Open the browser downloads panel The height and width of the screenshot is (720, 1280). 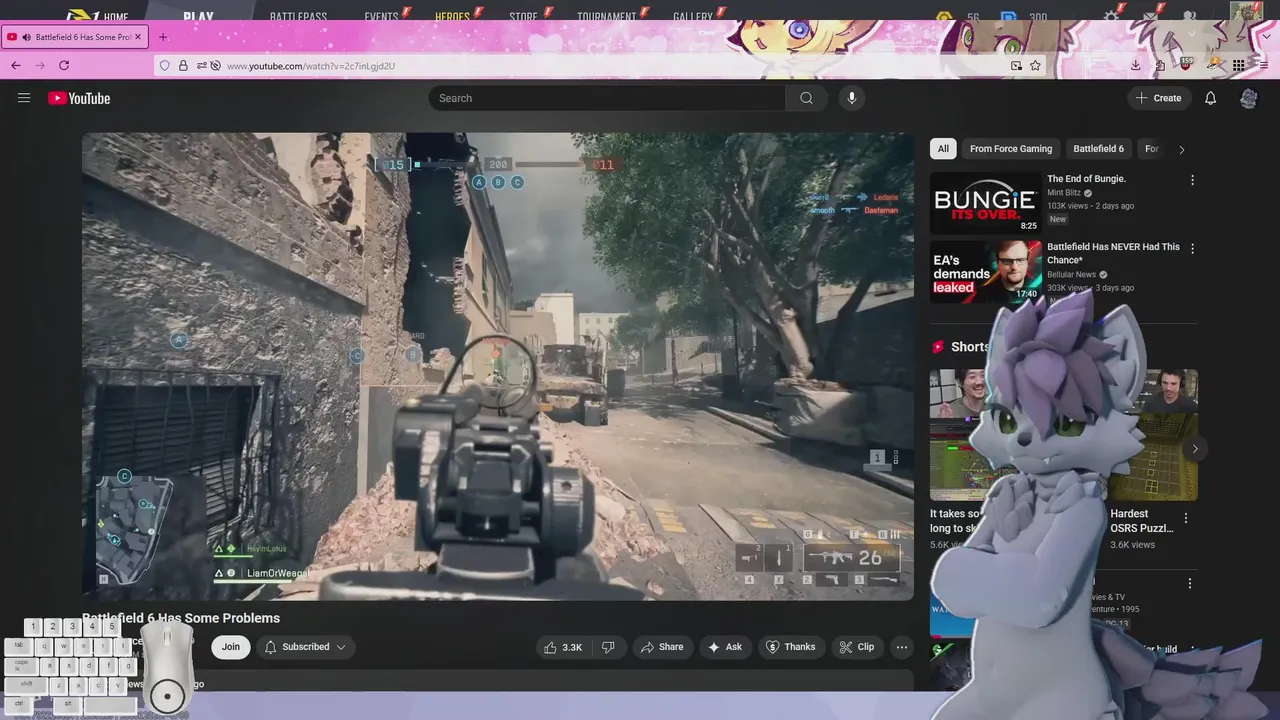(x=1136, y=65)
